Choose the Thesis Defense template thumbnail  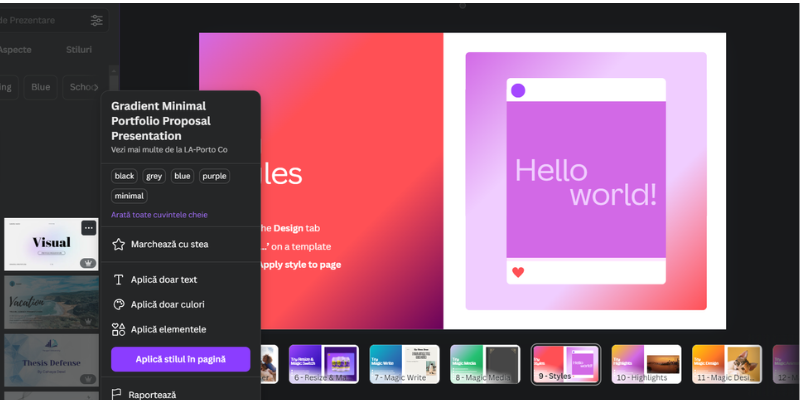50,360
